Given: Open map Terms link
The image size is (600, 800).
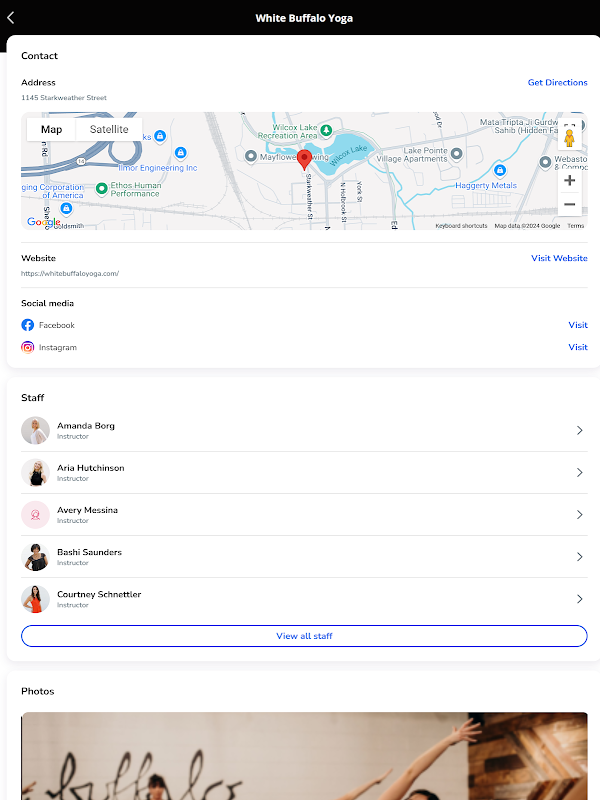Looking at the screenshot, I should click(576, 226).
